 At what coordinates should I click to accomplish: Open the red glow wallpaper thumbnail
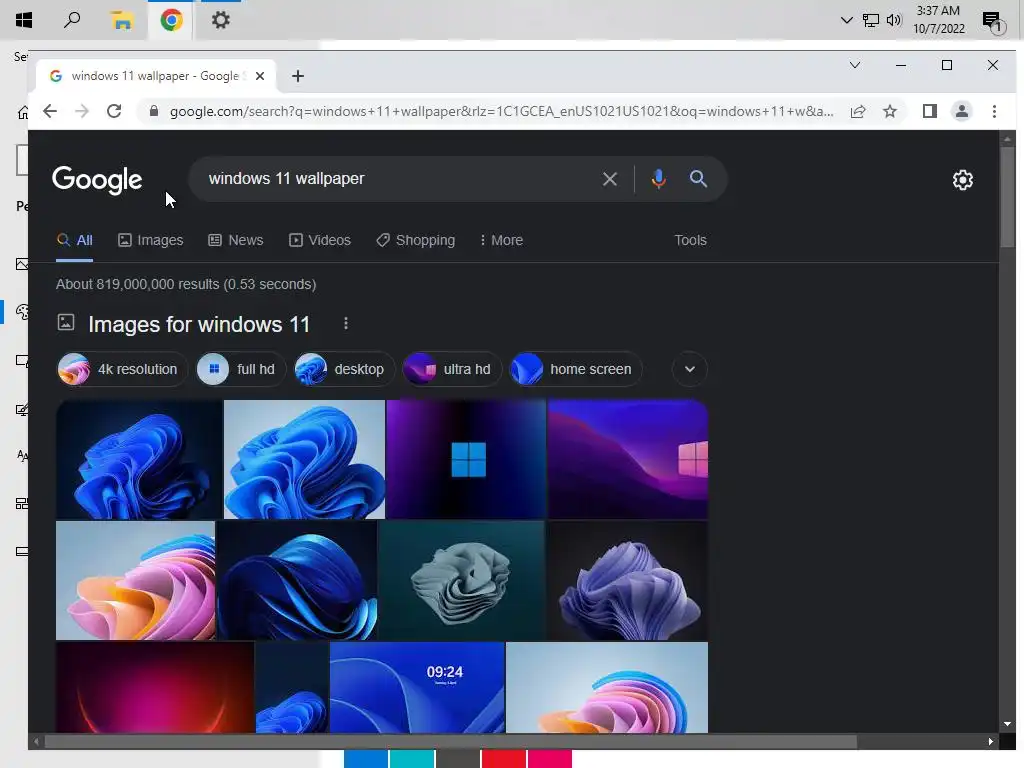tap(155, 687)
